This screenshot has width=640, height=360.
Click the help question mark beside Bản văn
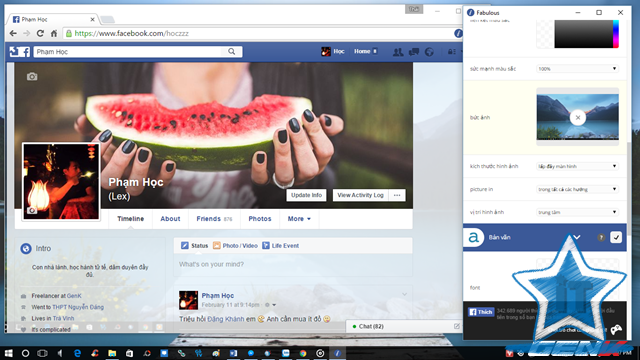point(601,237)
